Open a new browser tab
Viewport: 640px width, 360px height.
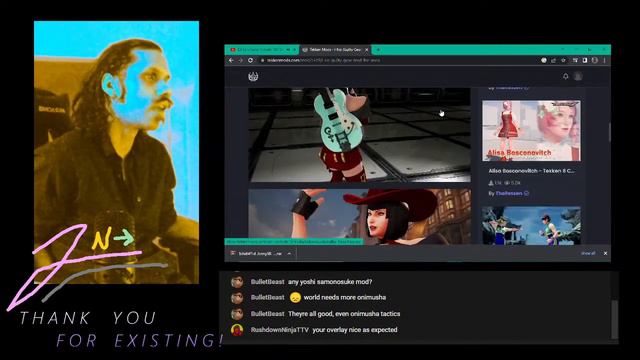point(378,50)
